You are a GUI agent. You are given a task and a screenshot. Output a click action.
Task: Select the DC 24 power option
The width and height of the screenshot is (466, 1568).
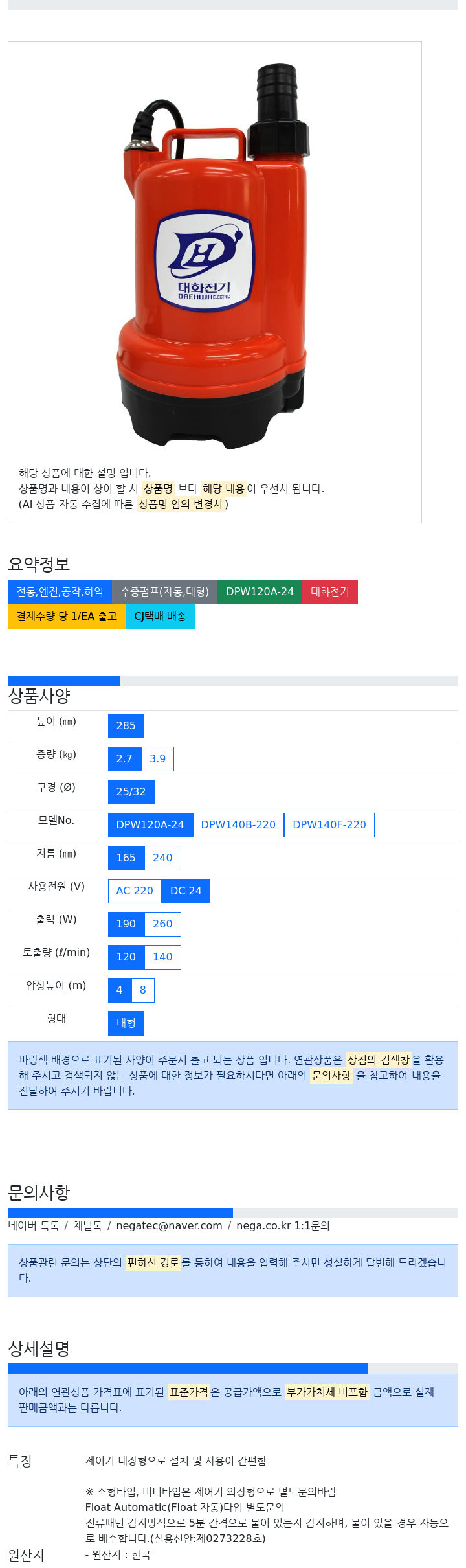[186, 891]
